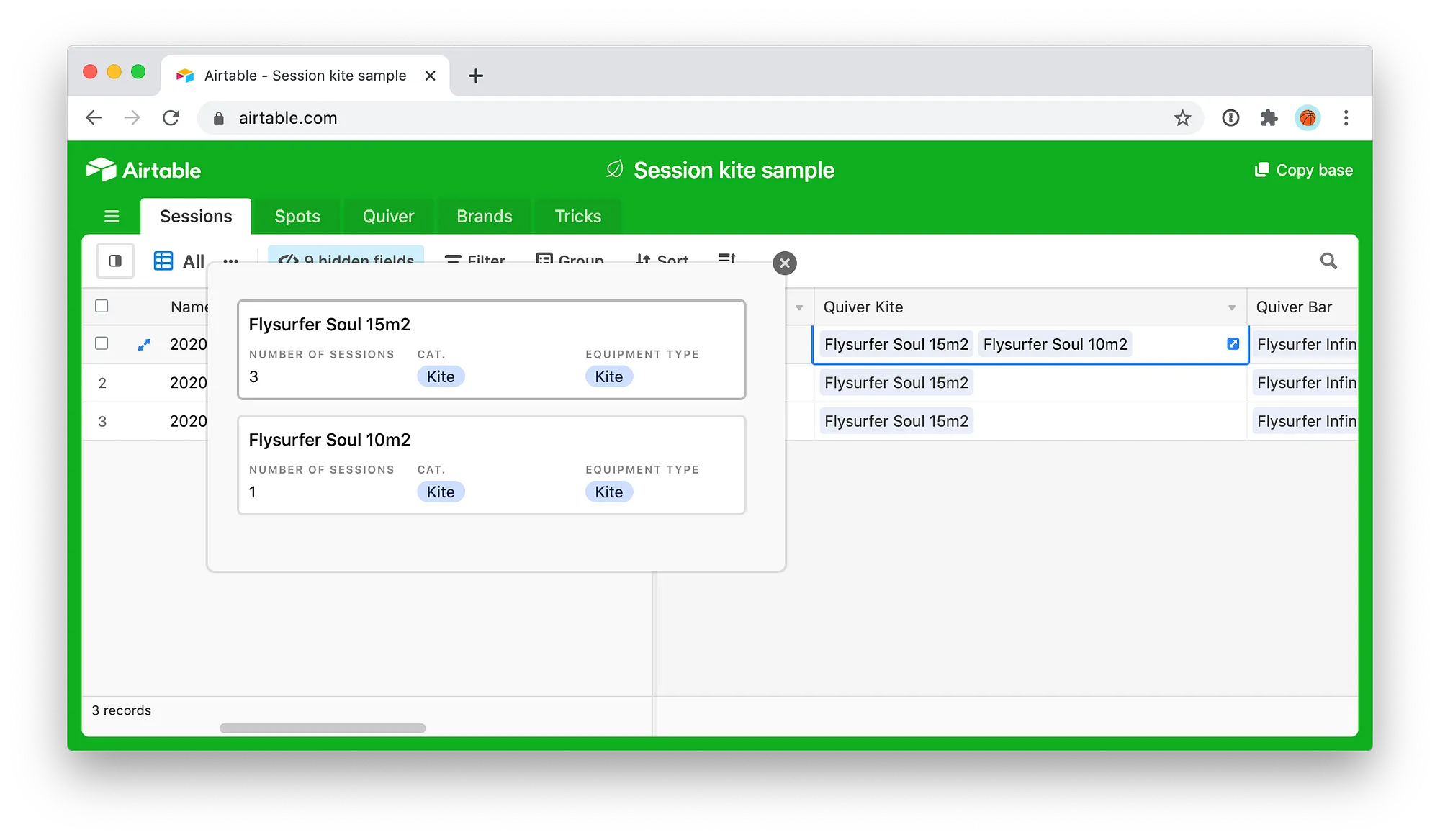Reload the Airtable page

click(171, 118)
